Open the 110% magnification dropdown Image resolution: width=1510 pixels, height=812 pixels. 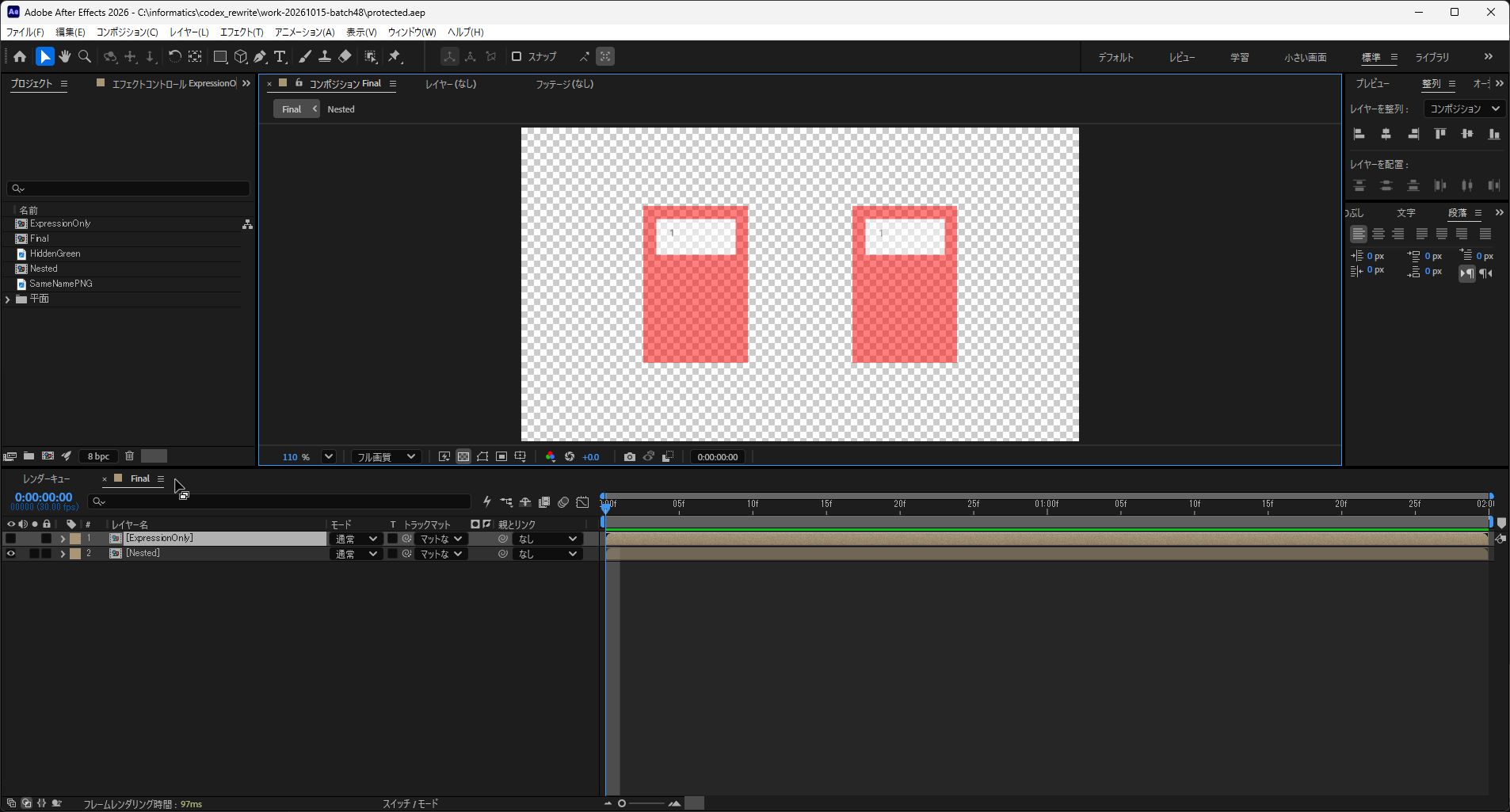328,457
